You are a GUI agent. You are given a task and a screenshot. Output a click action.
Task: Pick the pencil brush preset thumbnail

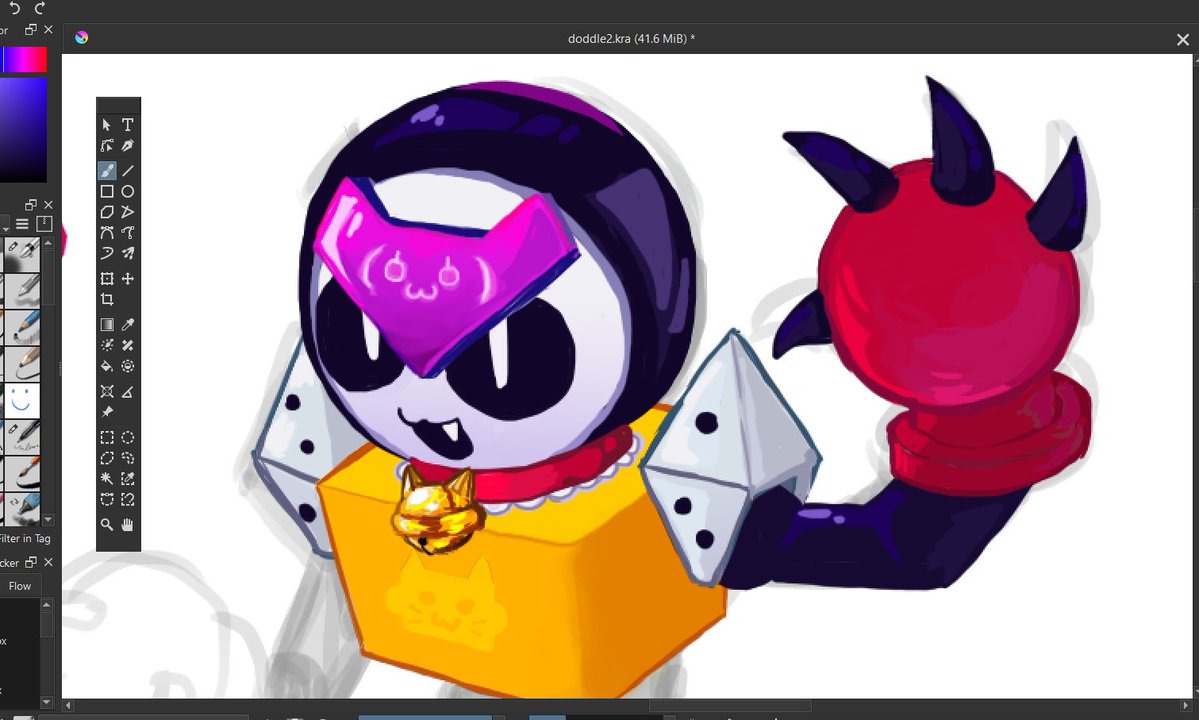coord(21,328)
